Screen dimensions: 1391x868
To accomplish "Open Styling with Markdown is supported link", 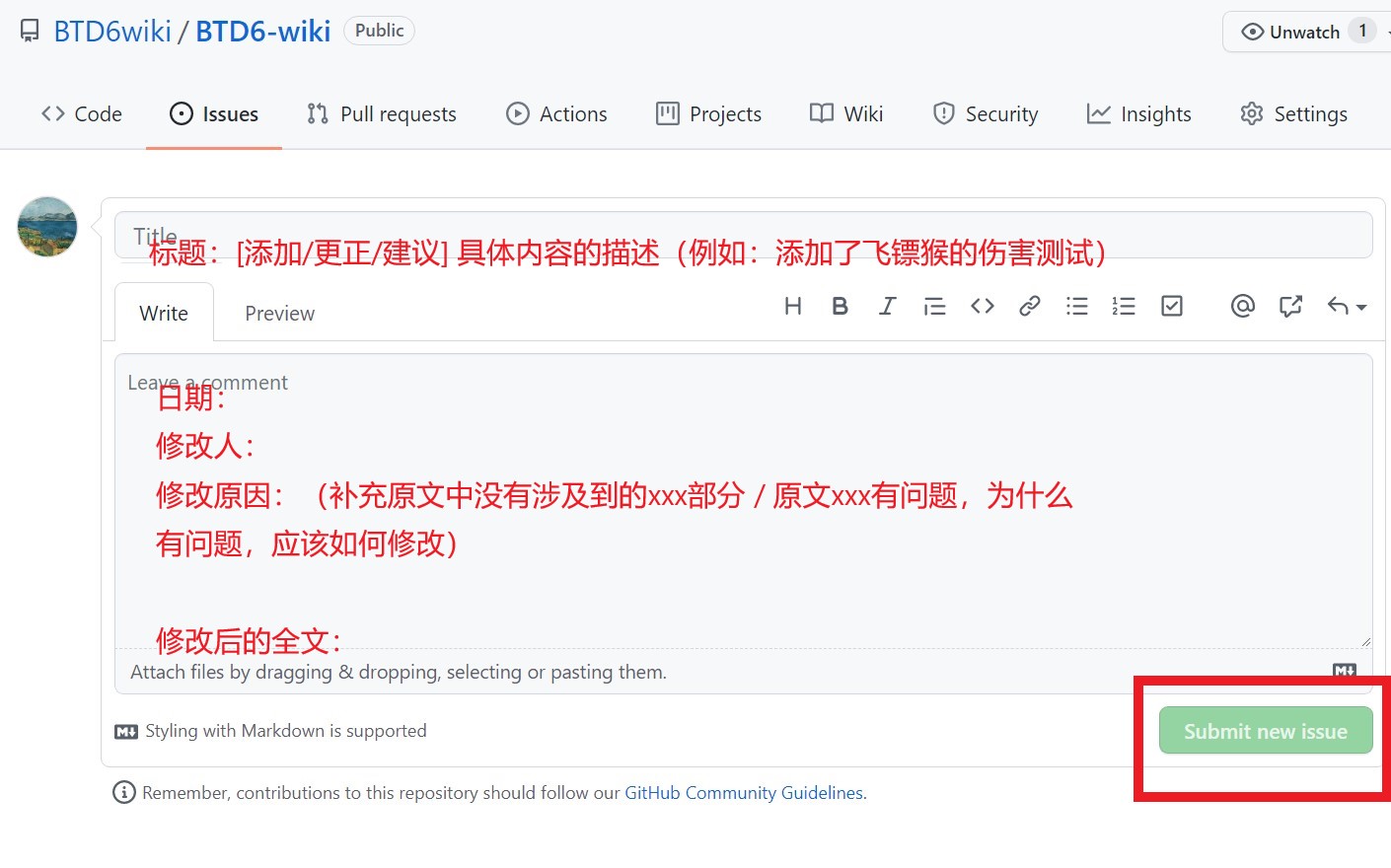I will click(271, 731).
